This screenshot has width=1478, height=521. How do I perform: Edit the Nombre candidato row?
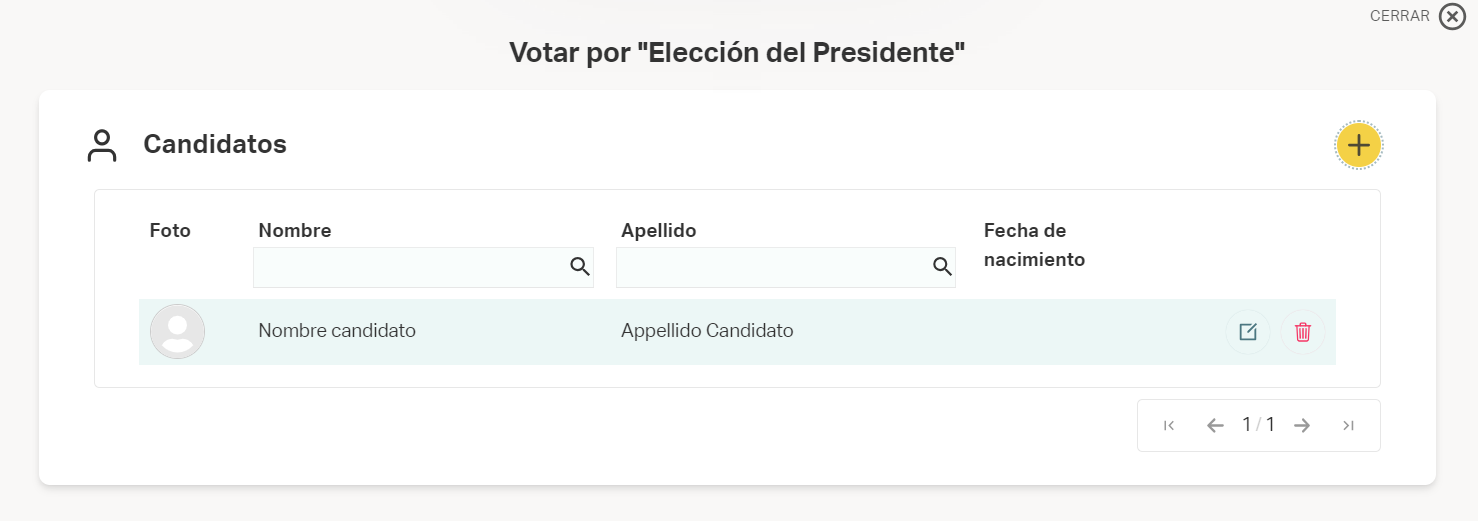point(1248,332)
